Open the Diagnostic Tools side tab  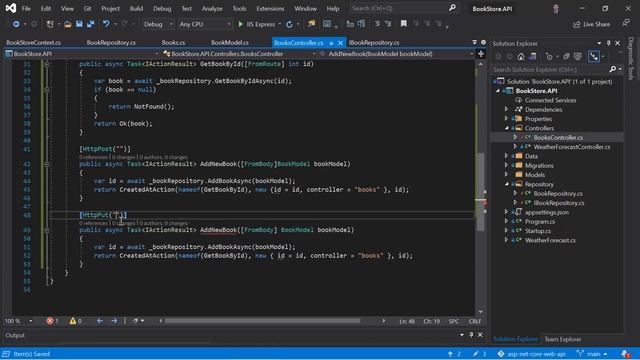point(631,58)
